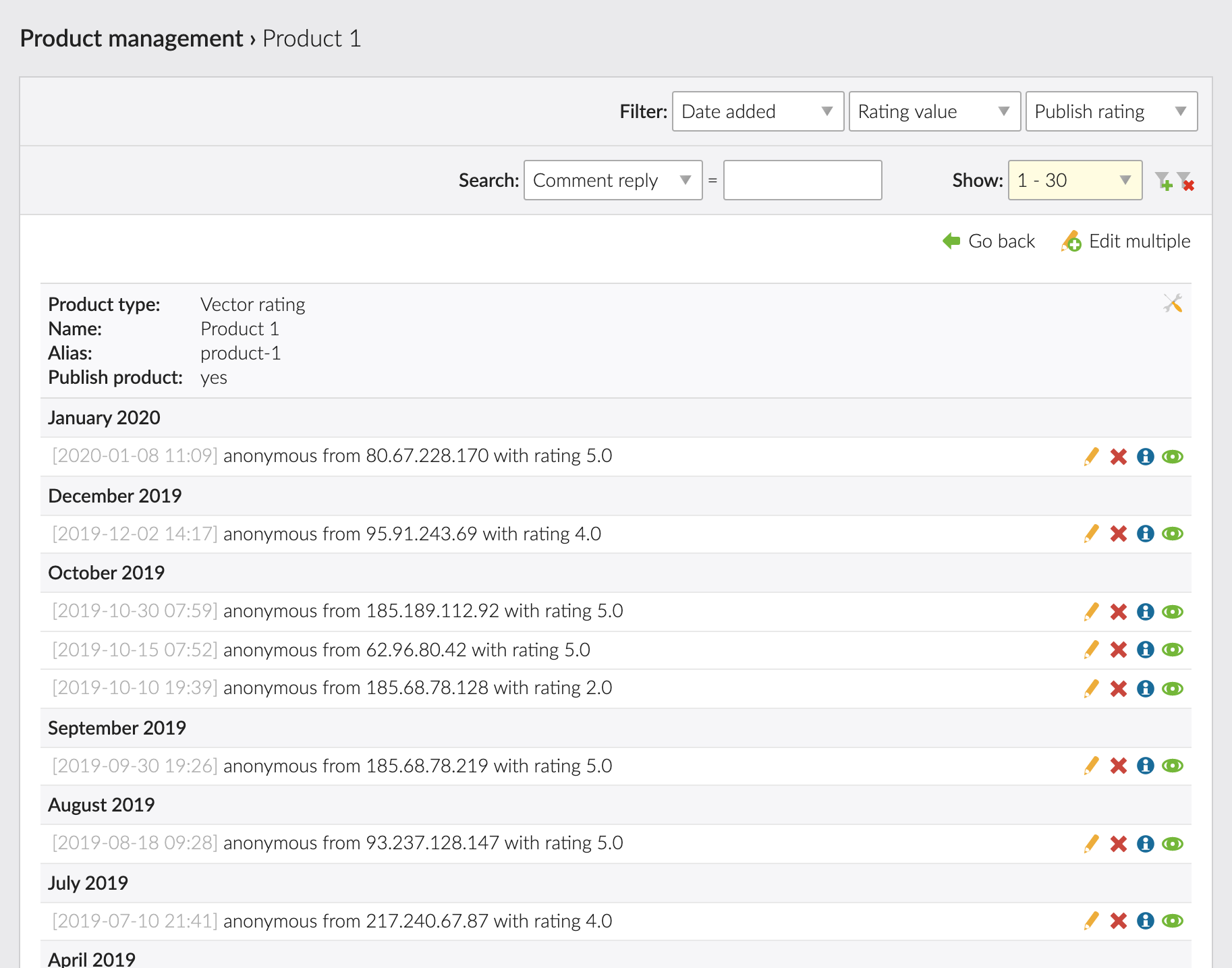Unpublish the 2019-07-10 rating via eye icon
This screenshot has width=1232, height=968.
pos(1173,921)
